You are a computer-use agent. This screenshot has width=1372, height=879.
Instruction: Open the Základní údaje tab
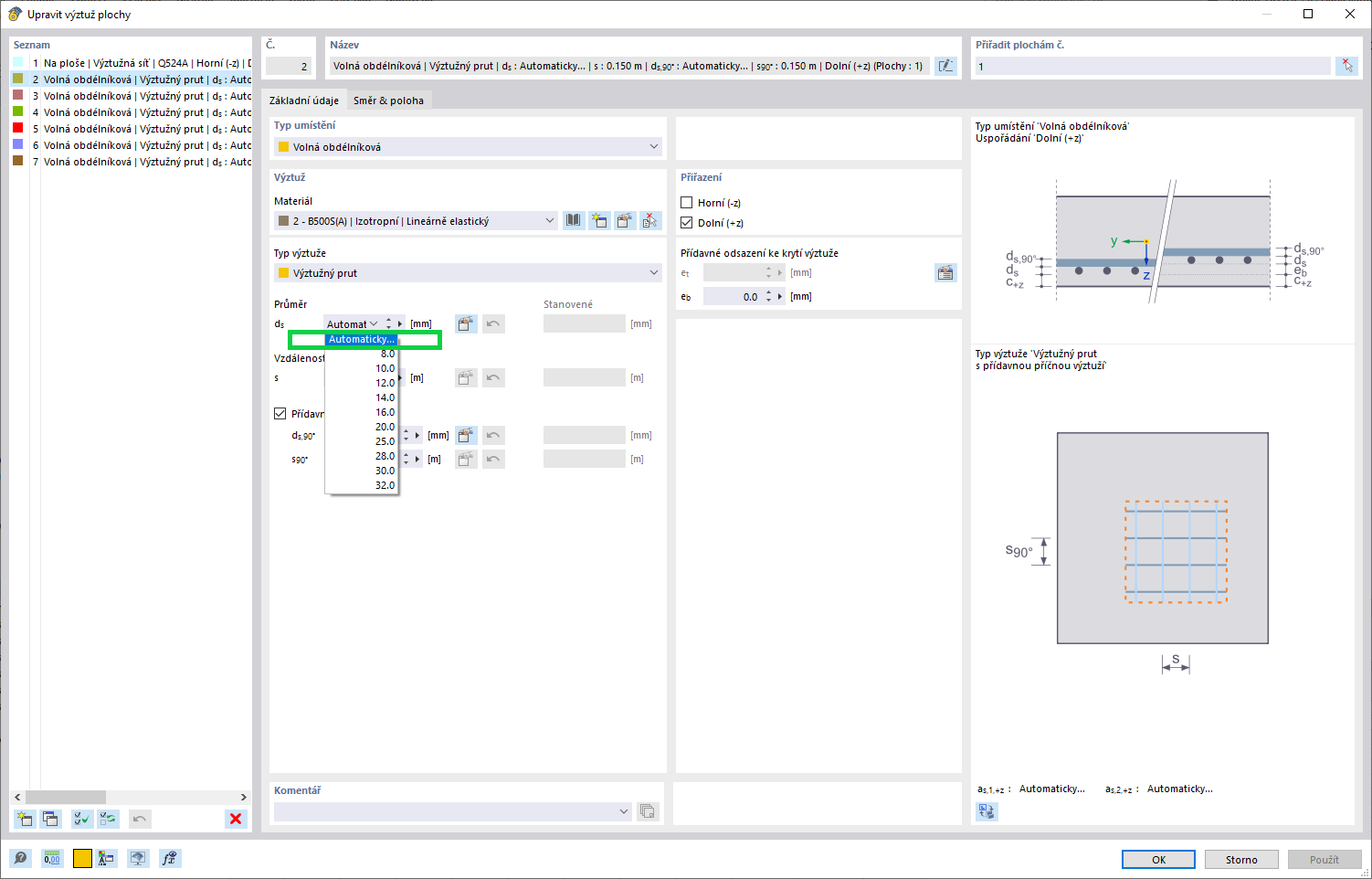point(304,101)
